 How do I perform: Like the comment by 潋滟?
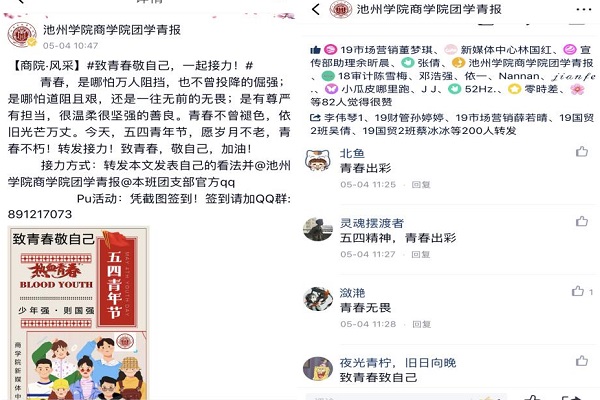coord(577,291)
